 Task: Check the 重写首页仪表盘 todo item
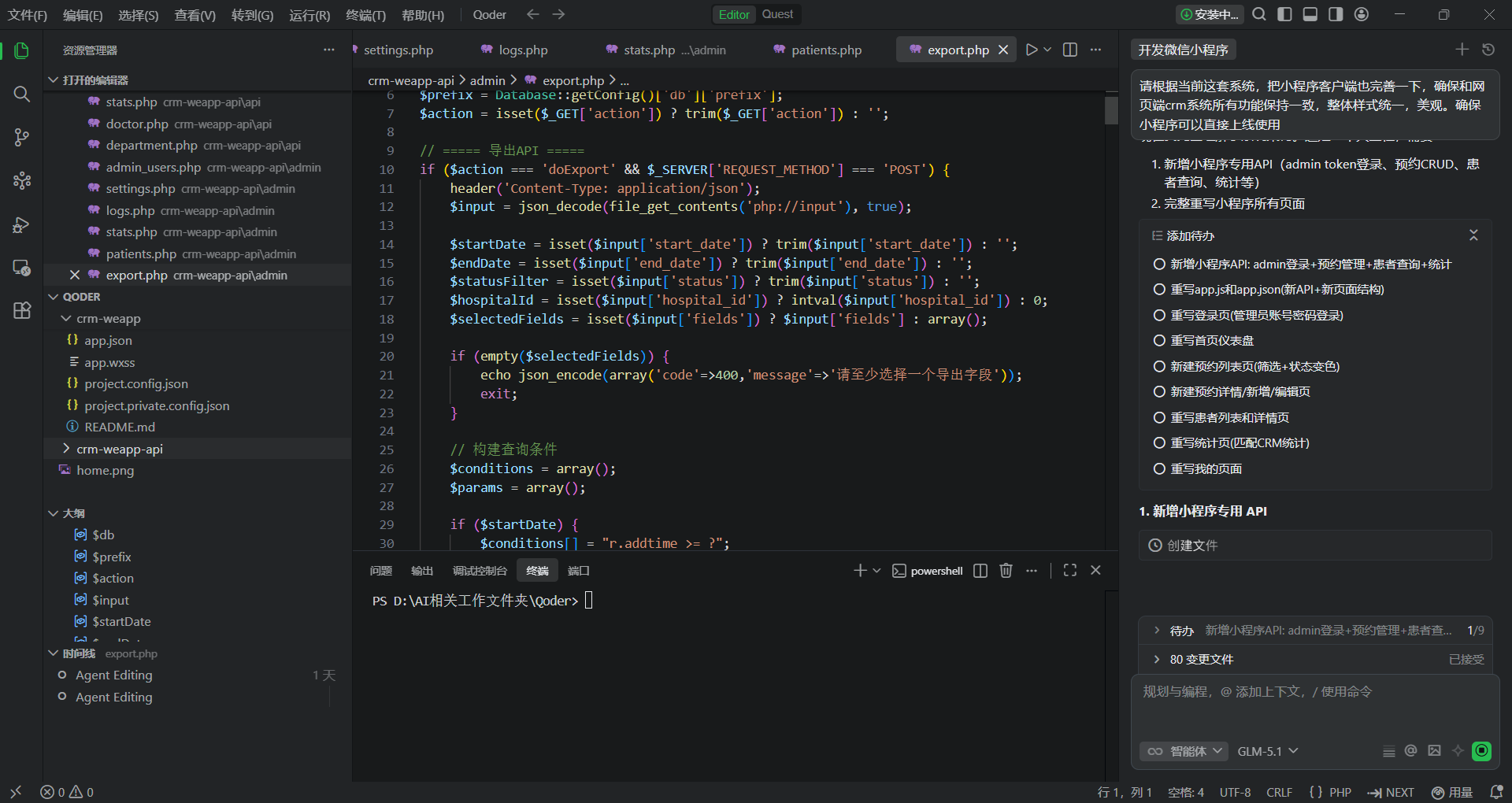1159,341
